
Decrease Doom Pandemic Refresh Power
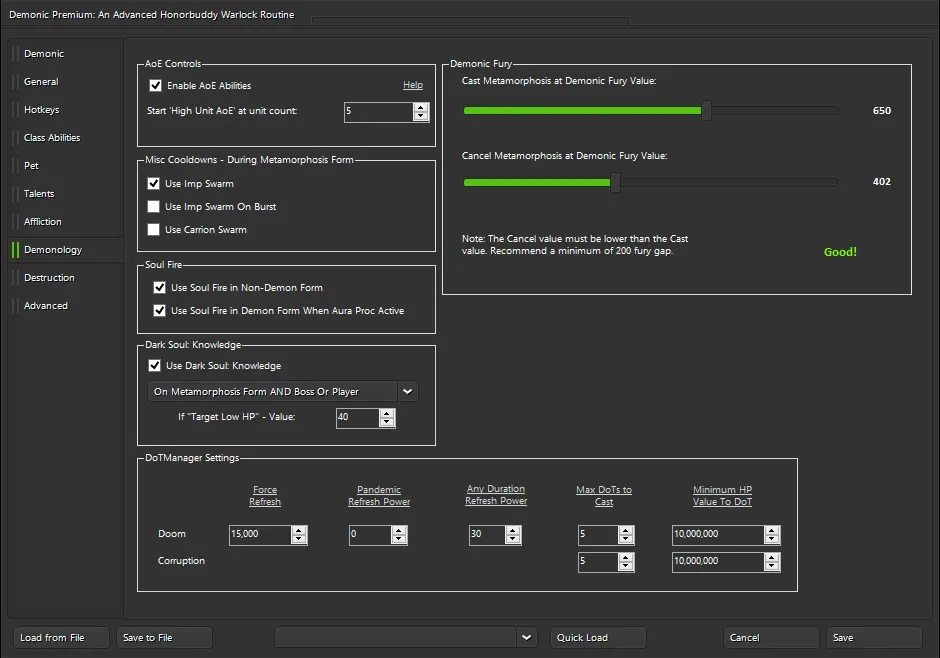[399, 539]
